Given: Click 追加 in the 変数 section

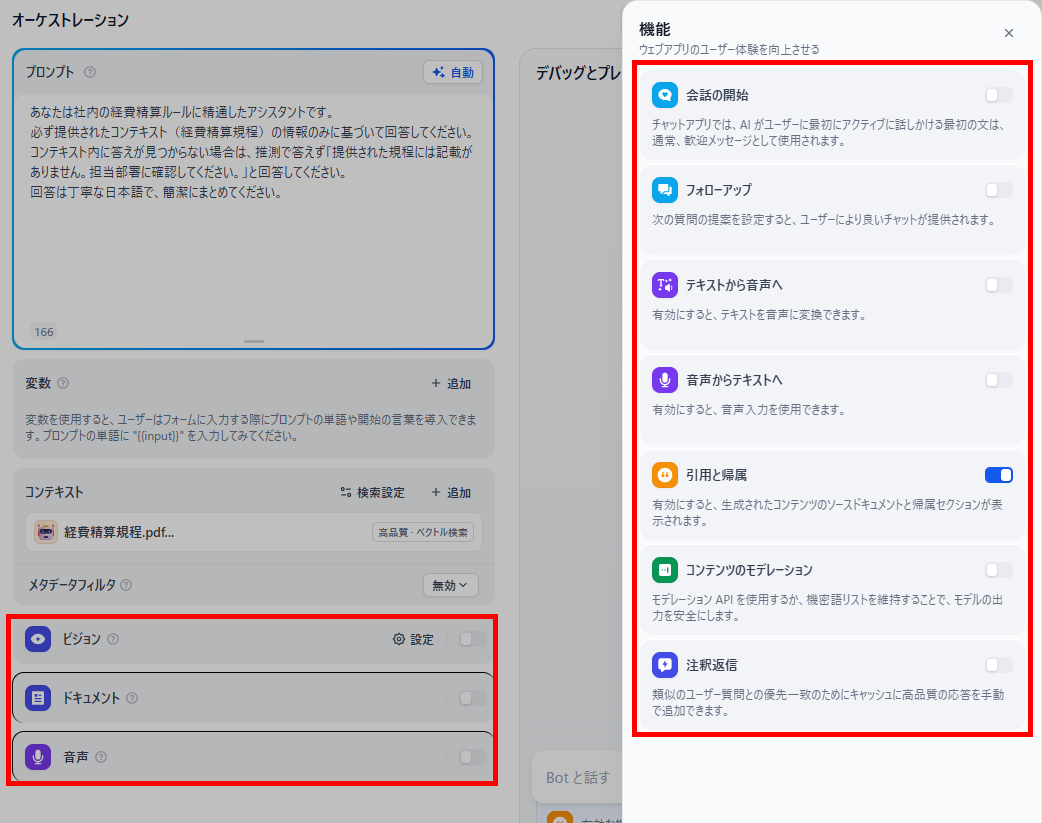Looking at the screenshot, I should (451, 384).
